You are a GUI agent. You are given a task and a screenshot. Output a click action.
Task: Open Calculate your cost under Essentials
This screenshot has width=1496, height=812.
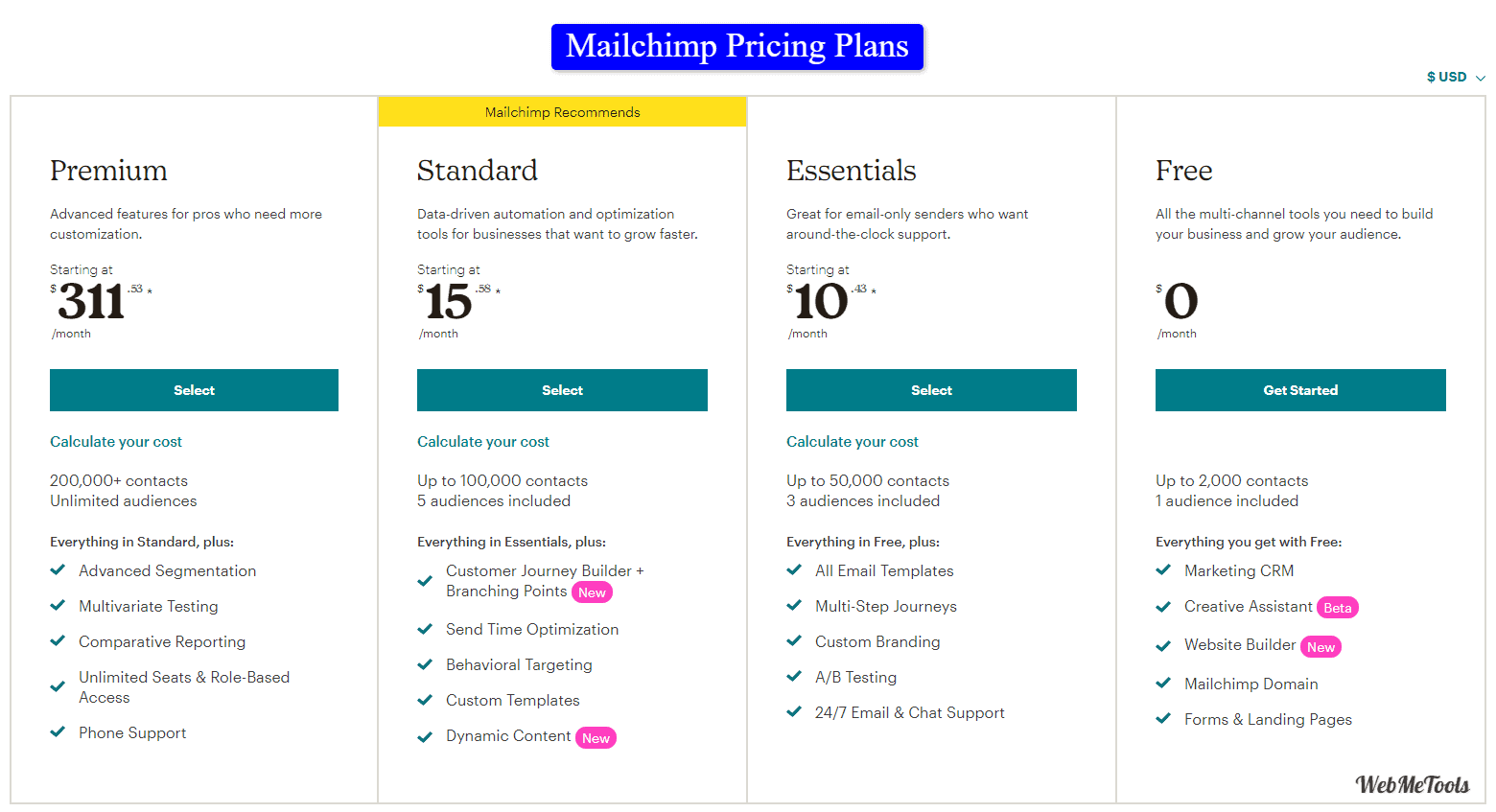click(x=853, y=442)
